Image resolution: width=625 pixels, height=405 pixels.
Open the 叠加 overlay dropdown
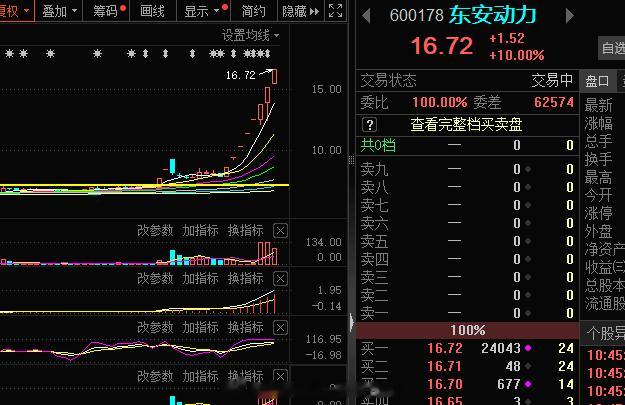[x=59, y=11]
